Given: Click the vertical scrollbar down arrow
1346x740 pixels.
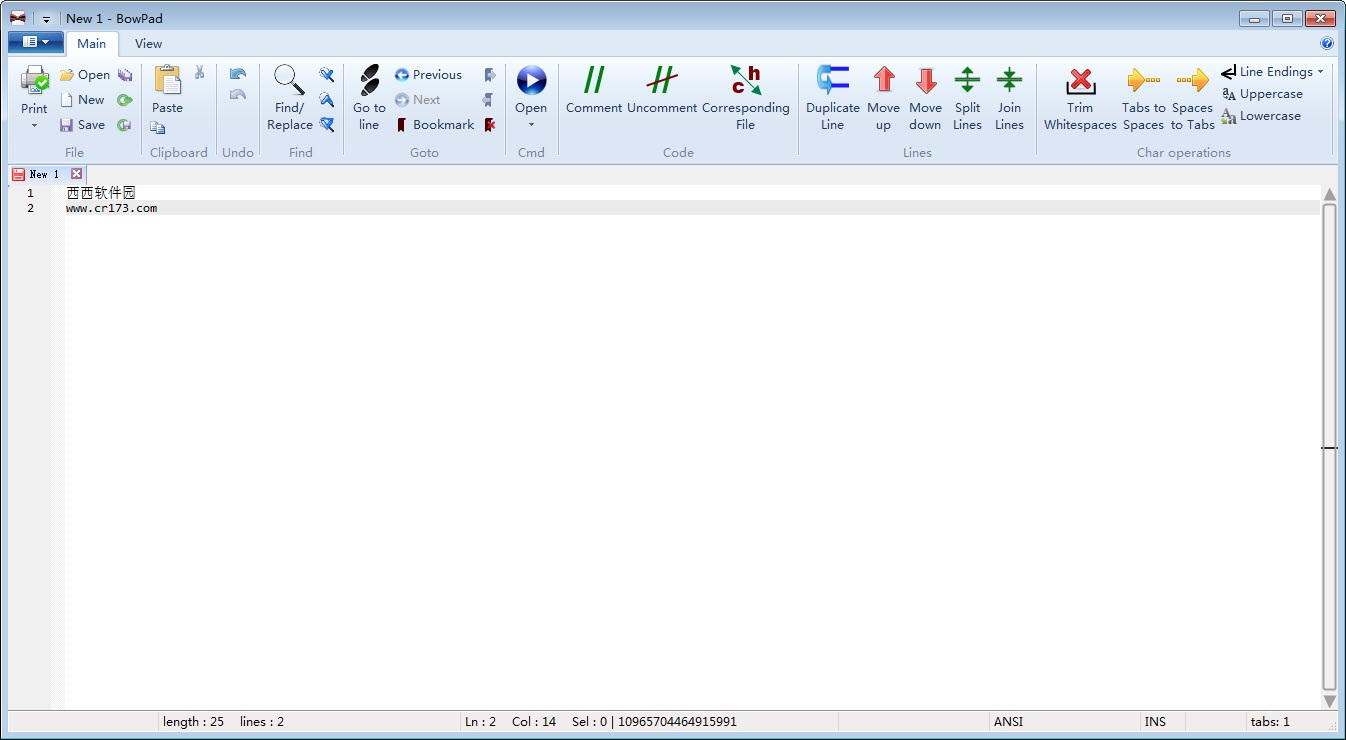Looking at the screenshot, I should (1329, 701).
